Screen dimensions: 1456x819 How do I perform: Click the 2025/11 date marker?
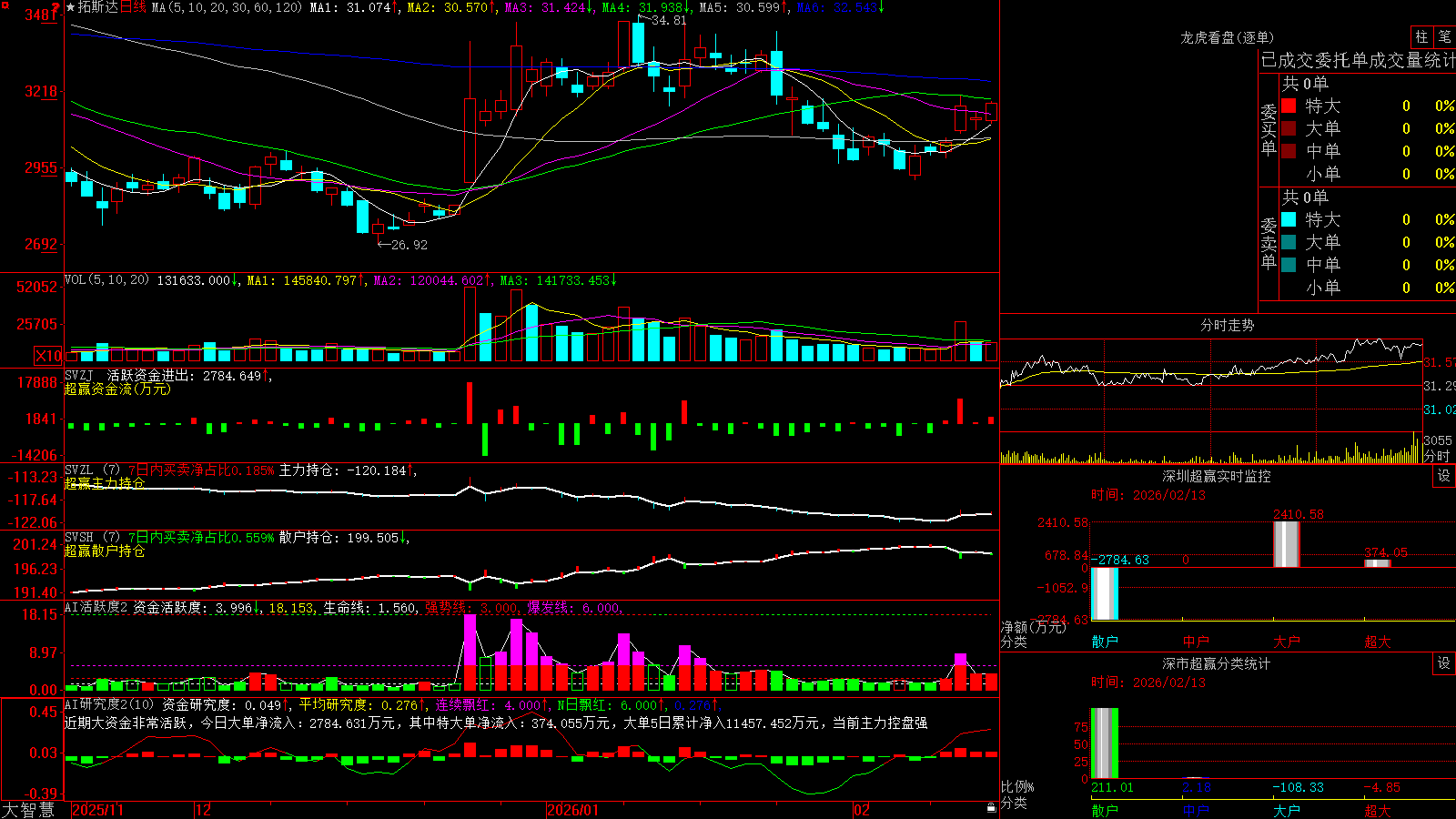coord(97,810)
